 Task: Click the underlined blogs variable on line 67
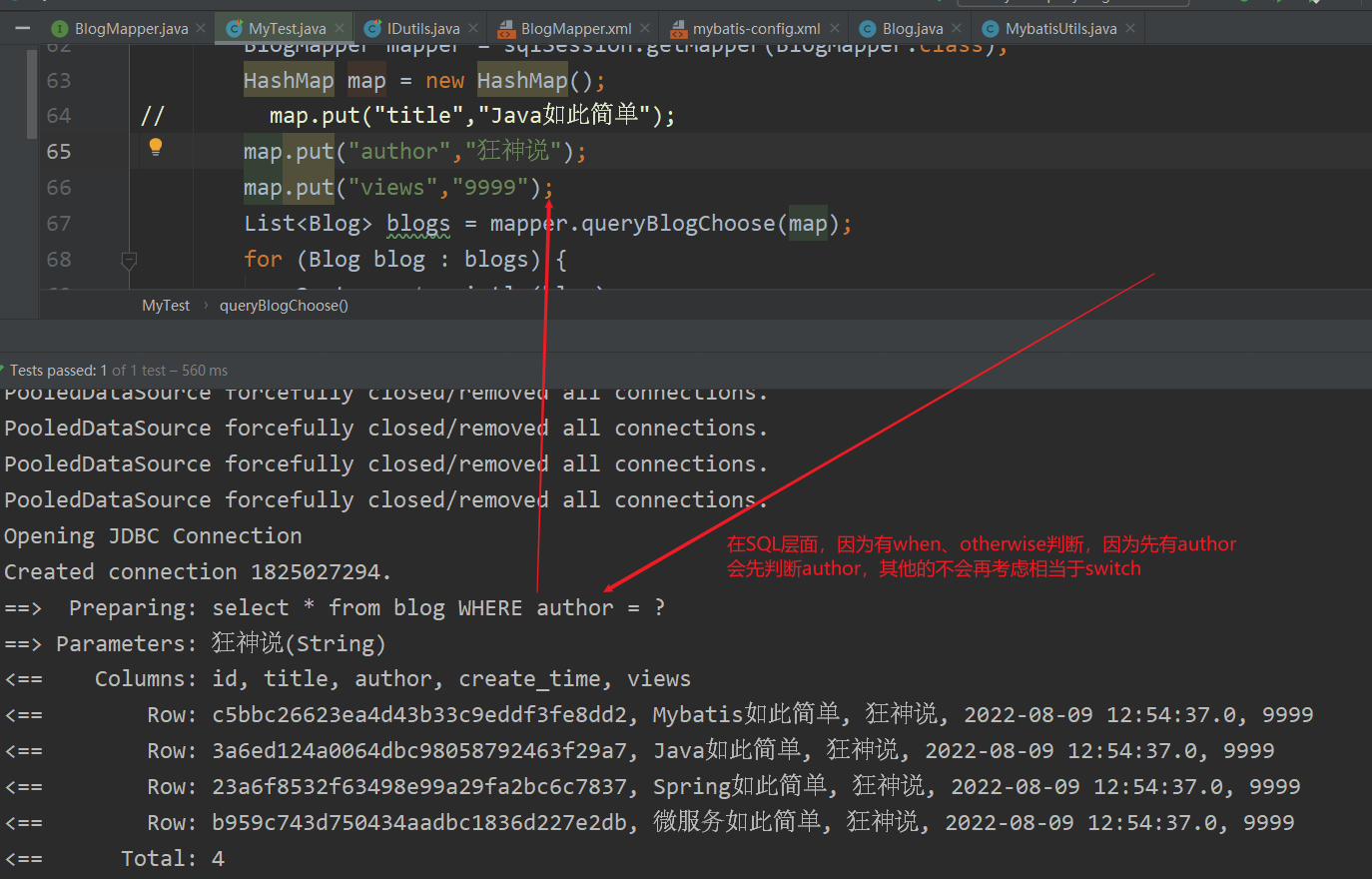tap(418, 224)
